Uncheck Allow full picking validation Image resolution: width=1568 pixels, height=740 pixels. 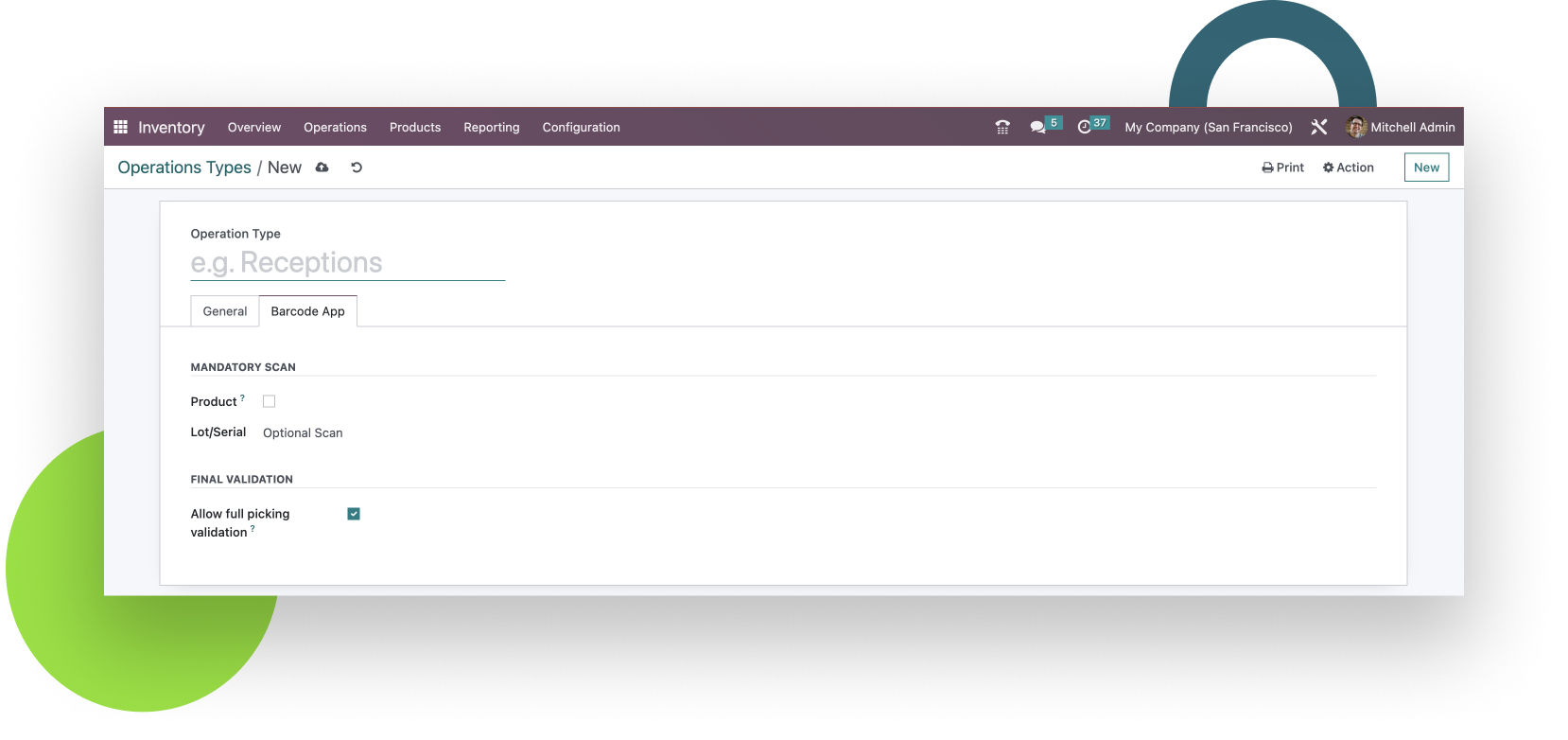click(354, 514)
